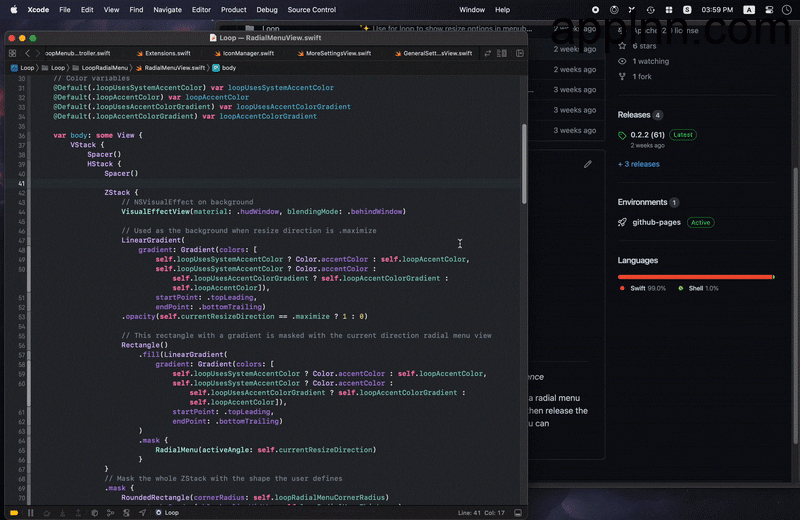Open the adjust editor options icon
This screenshot has height=520, width=800.
click(502, 53)
